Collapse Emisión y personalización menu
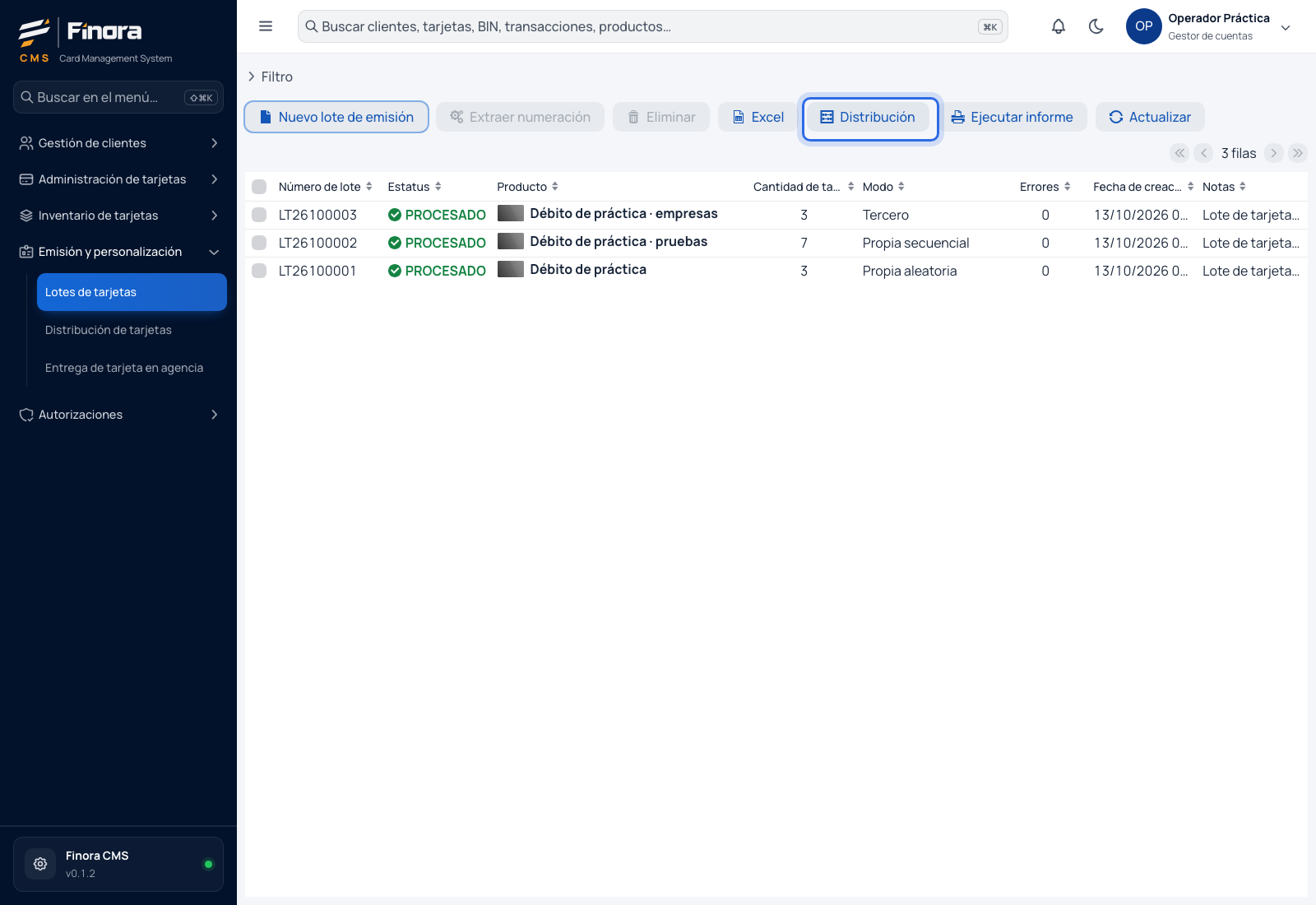The width and height of the screenshot is (1316, 905). [118, 252]
